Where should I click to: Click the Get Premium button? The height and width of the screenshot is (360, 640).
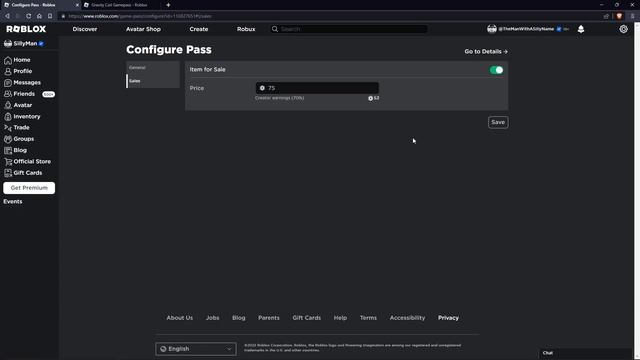[29, 188]
